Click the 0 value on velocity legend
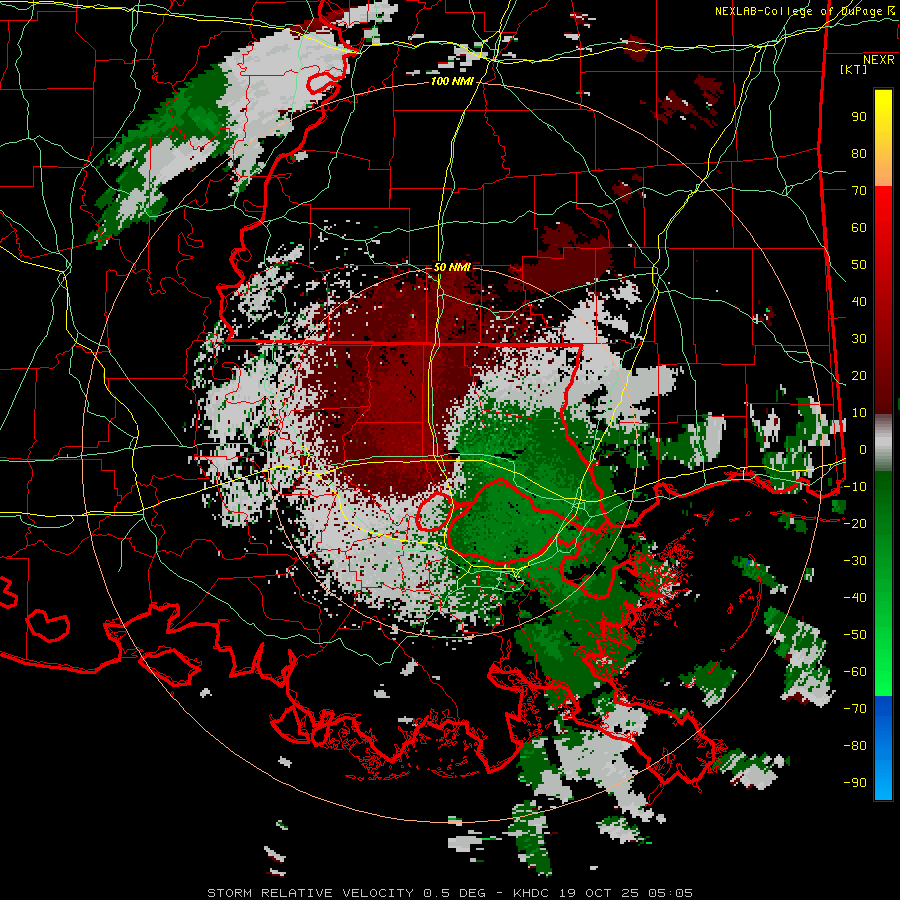 click(863, 450)
